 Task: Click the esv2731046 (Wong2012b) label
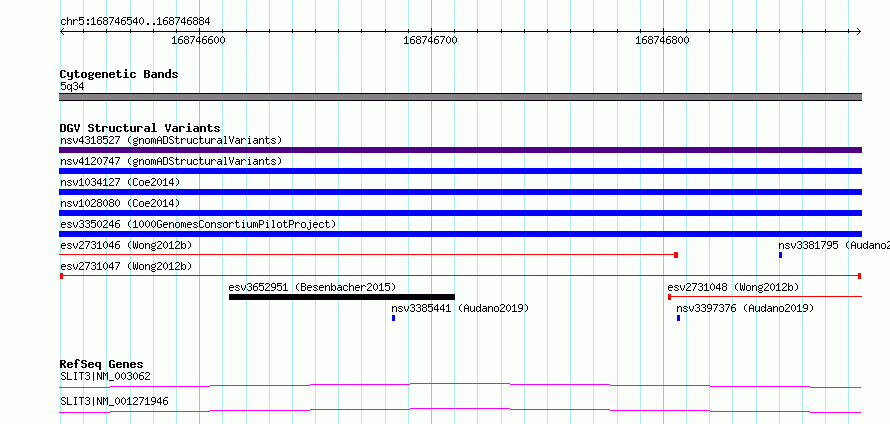click(x=126, y=245)
